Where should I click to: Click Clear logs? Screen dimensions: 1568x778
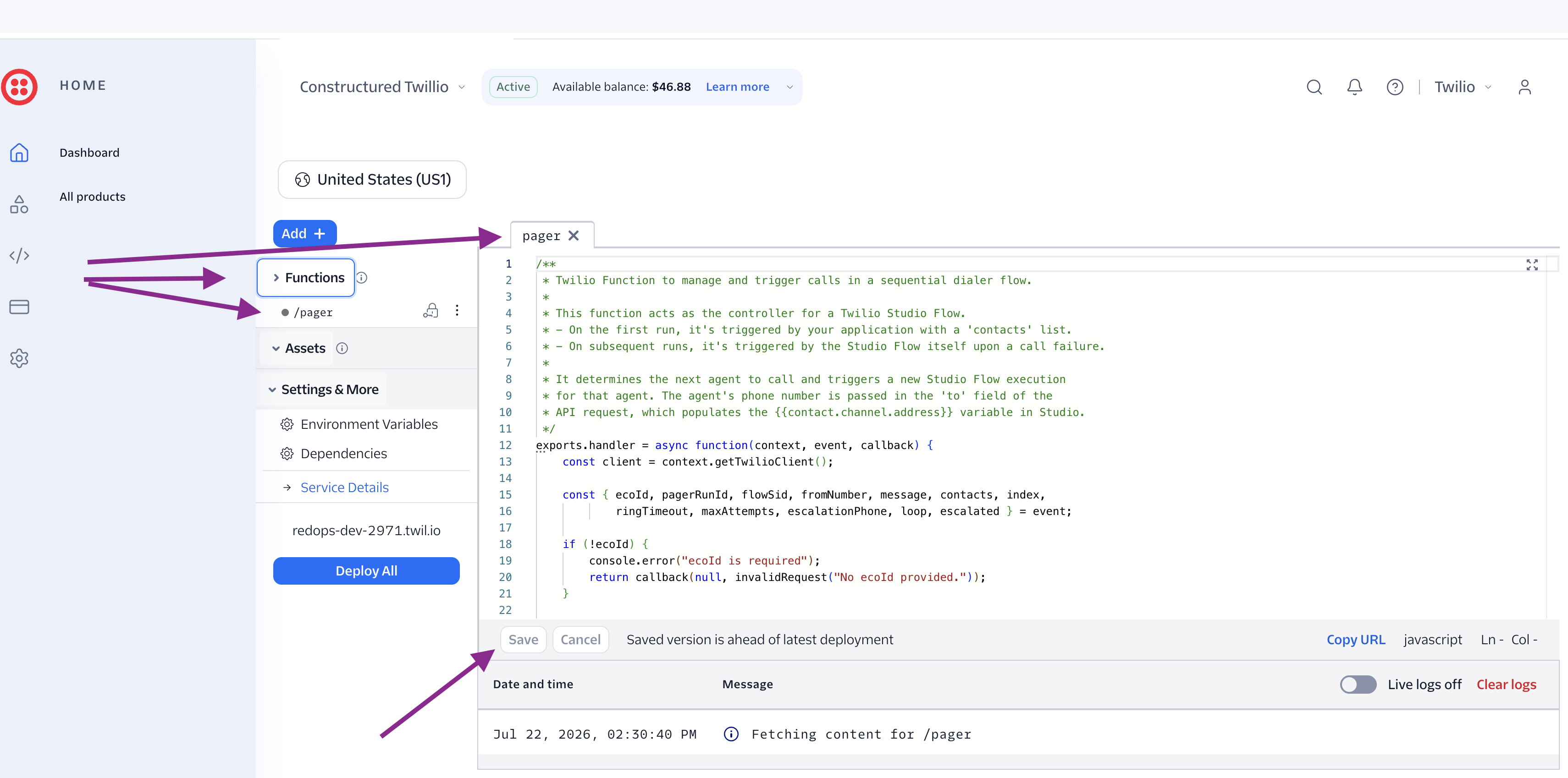click(1506, 685)
